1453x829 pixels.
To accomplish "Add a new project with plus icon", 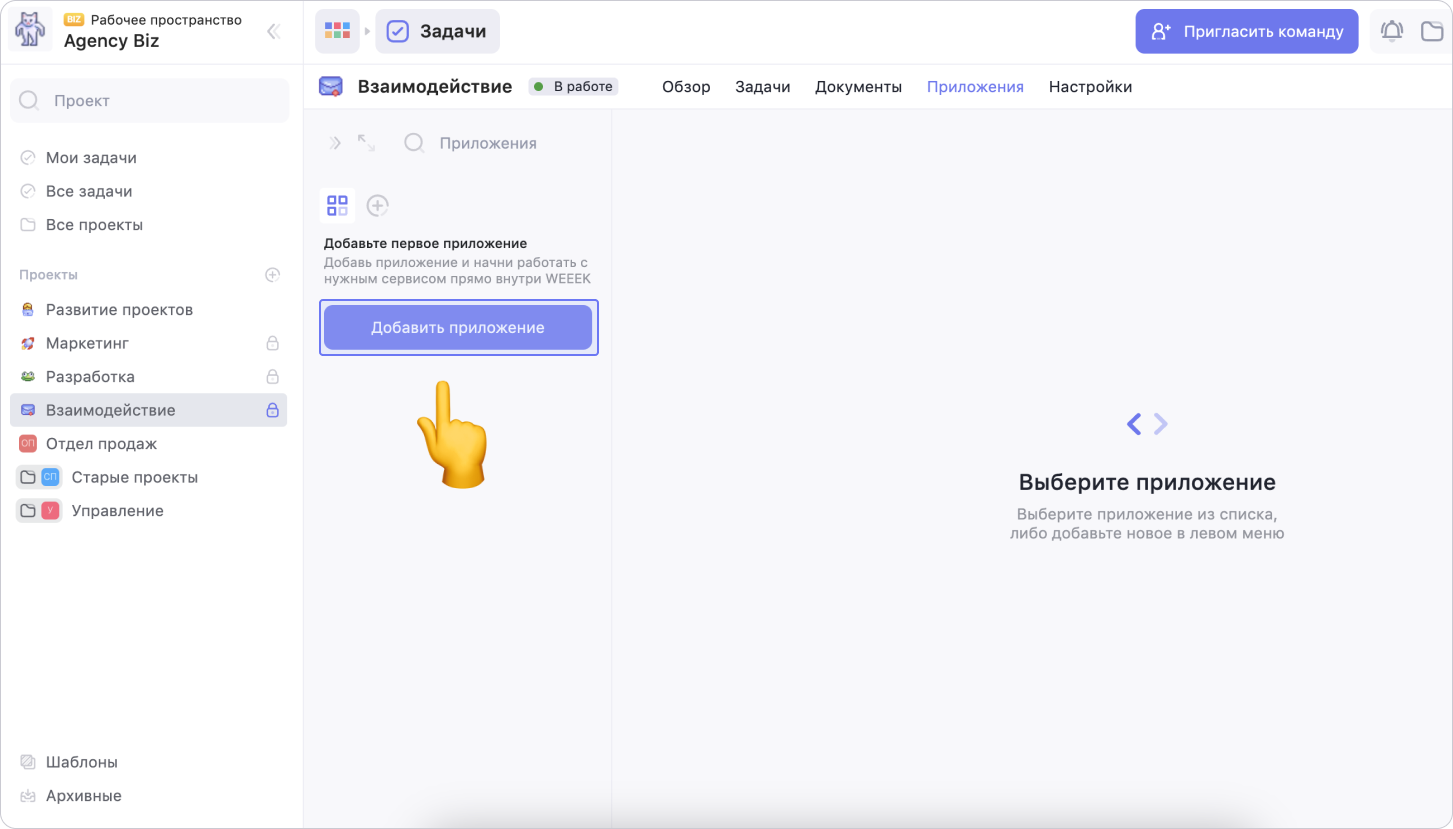I will coord(272,275).
